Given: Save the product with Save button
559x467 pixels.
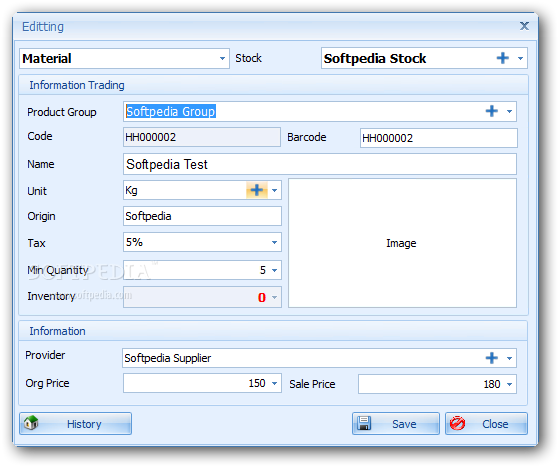Looking at the screenshot, I should point(396,424).
